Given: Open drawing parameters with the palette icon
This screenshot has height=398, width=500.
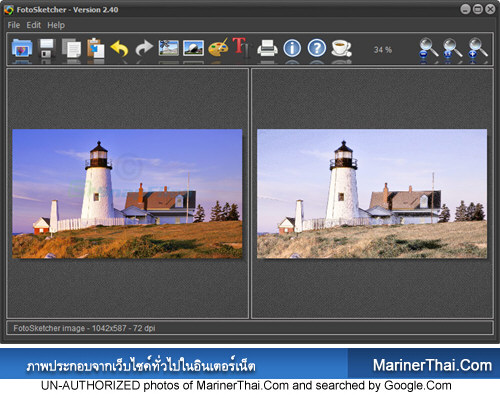Looking at the screenshot, I should coord(218,47).
